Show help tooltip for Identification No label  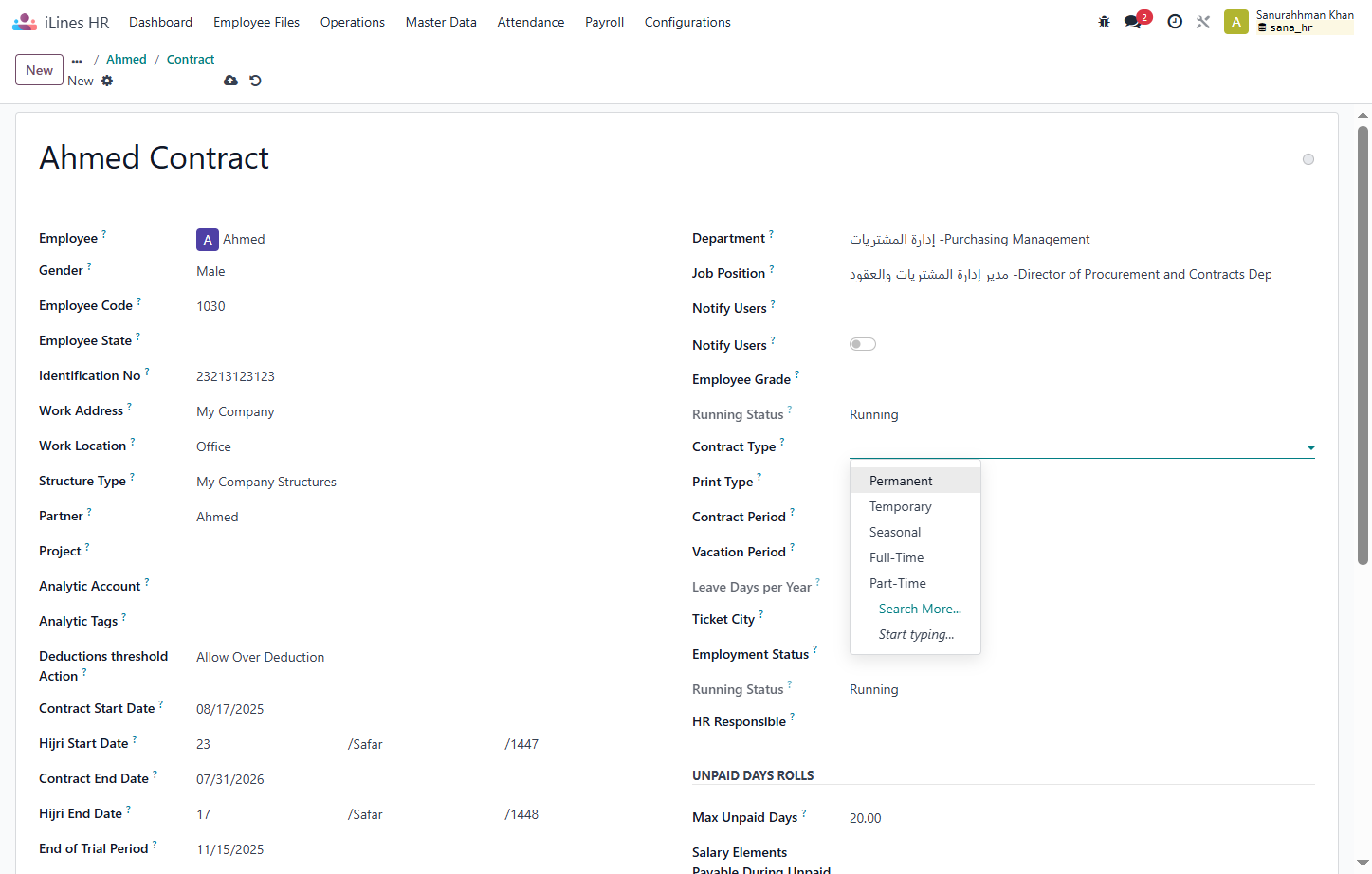click(x=147, y=371)
